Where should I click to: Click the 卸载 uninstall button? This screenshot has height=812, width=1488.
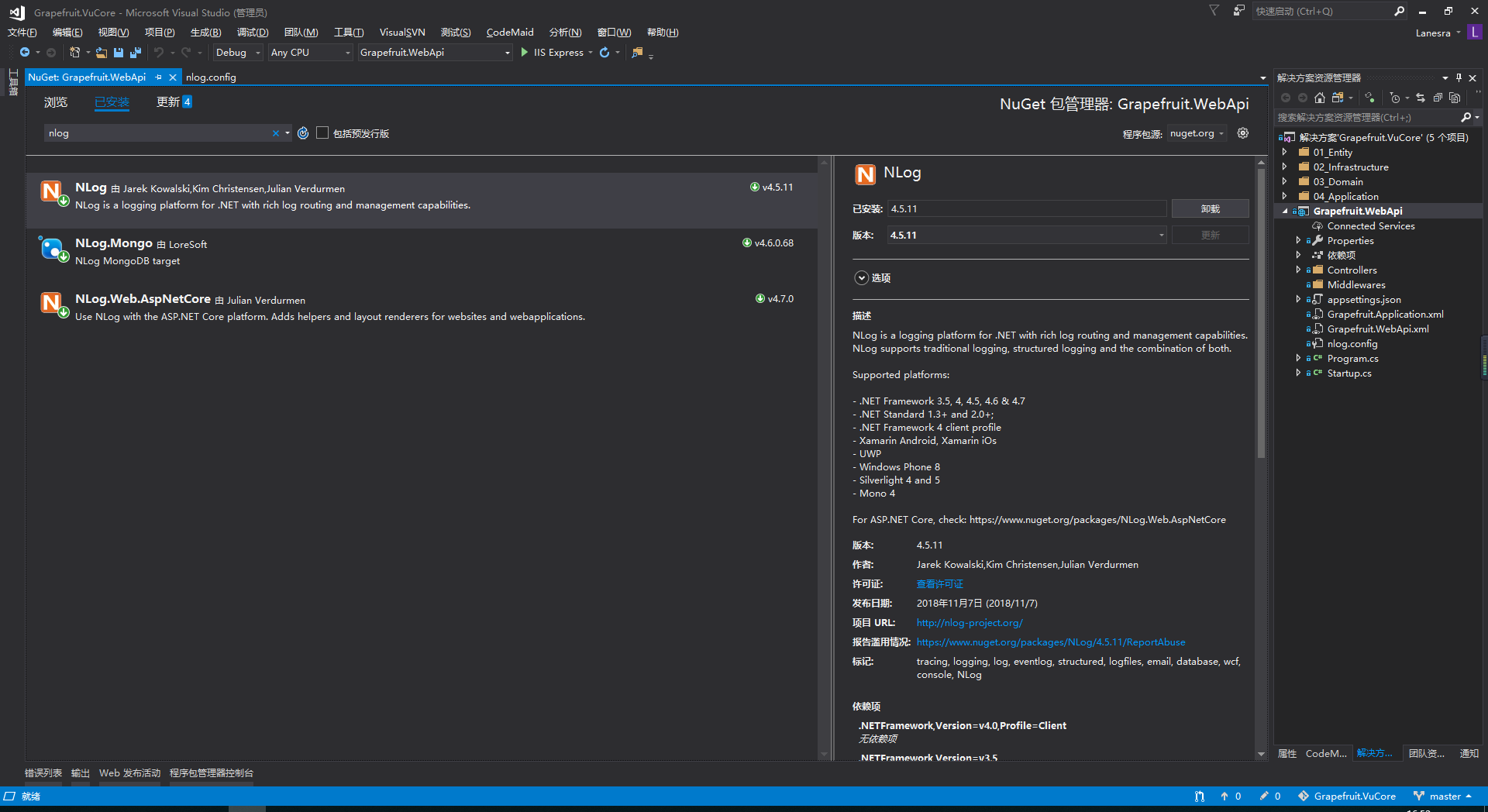pos(1210,209)
